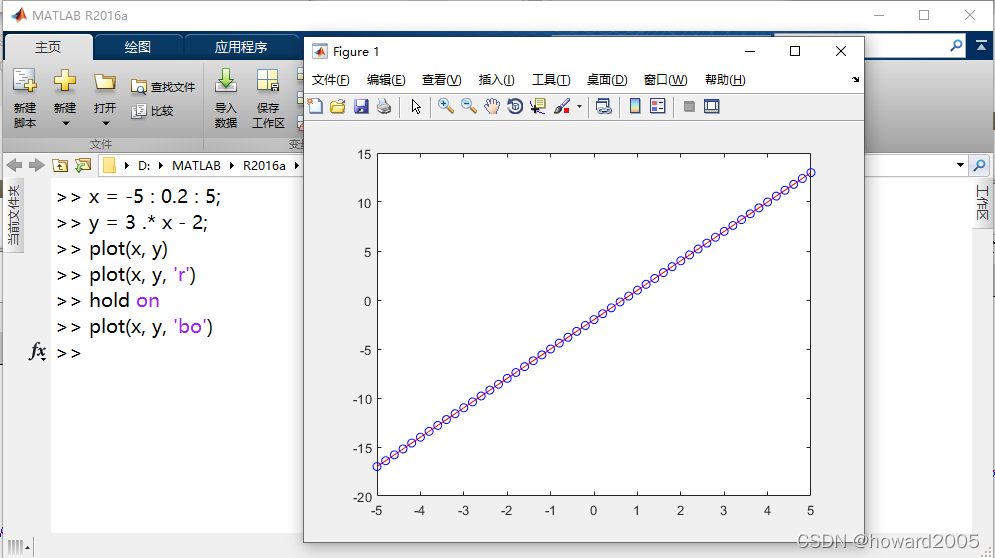The width and height of the screenshot is (995, 558).
Task: Click search folder magnifier beside address bar
Action: 980,166
